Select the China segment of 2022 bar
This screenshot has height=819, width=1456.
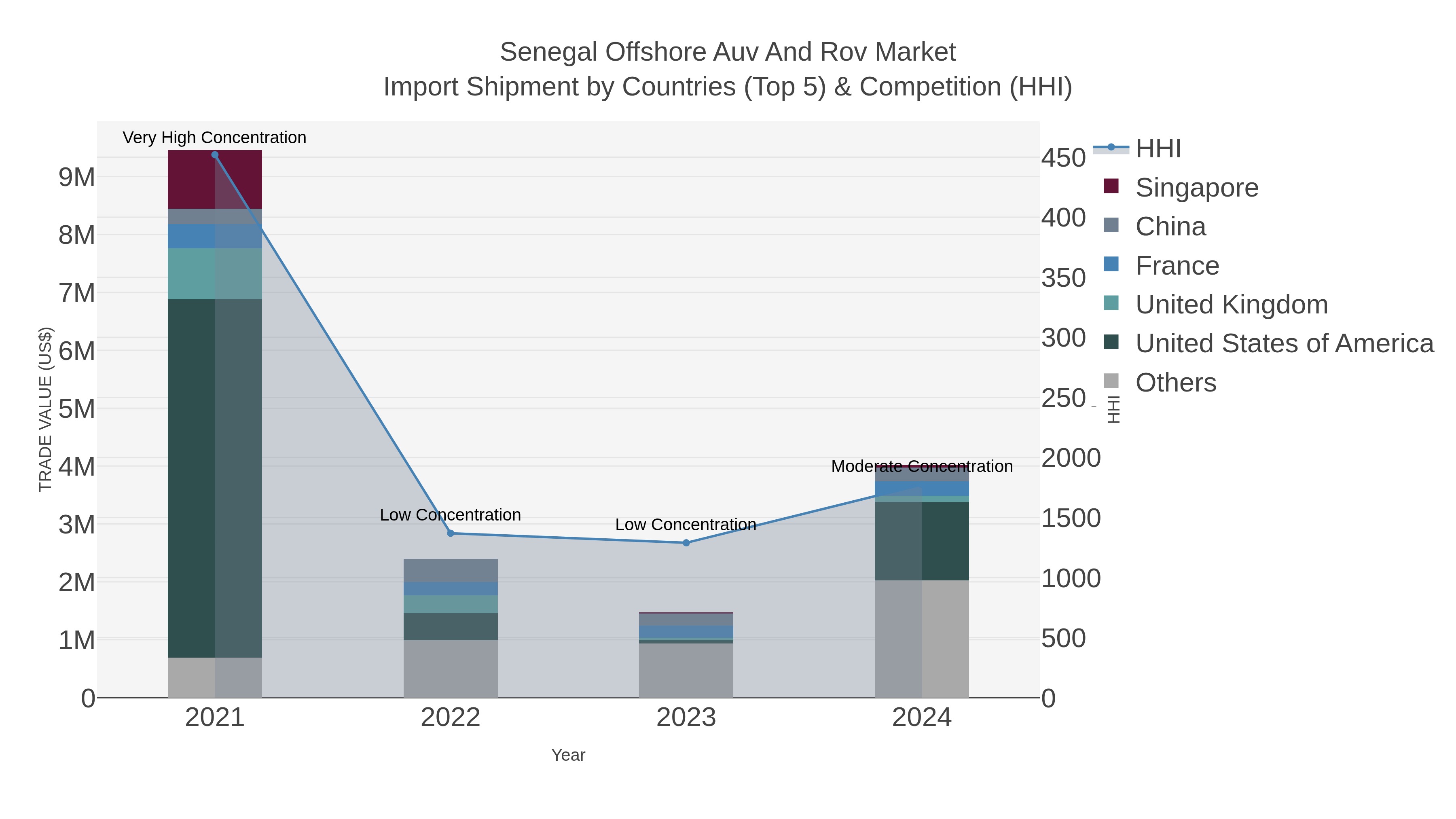(x=451, y=570)
